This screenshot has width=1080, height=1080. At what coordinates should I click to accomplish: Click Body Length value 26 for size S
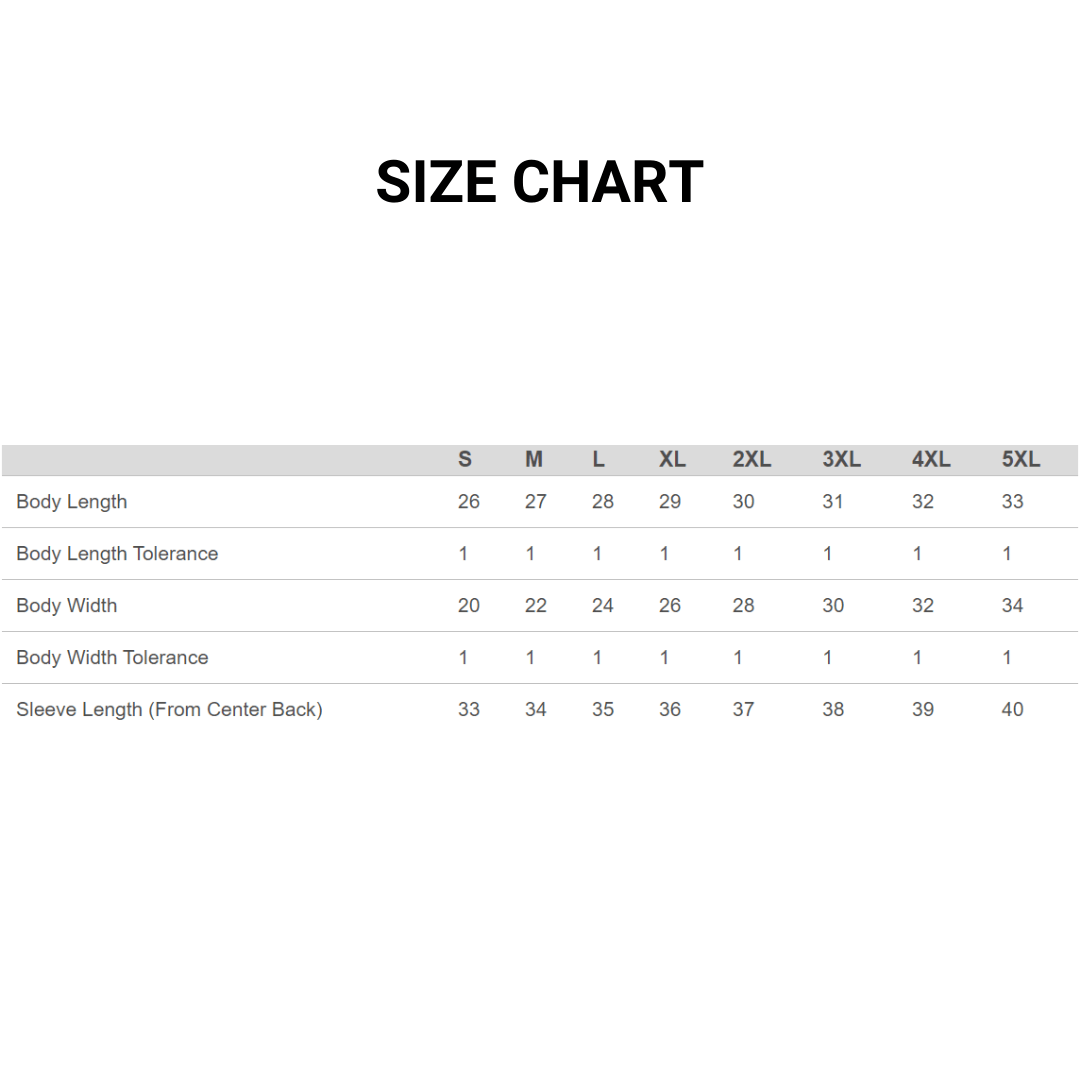click(x=469, y=502)
